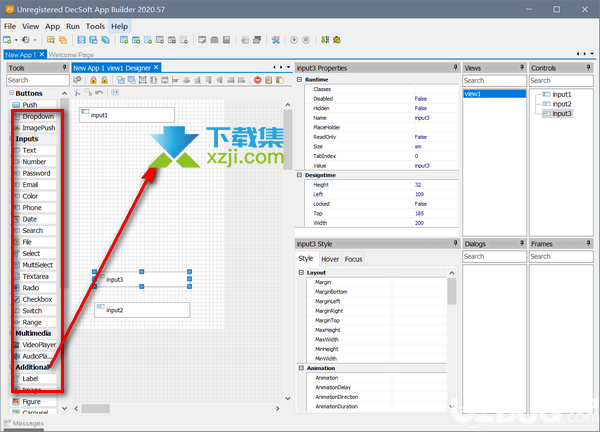
Task: Open app options wrench icon
Action: tap(276, 40)
